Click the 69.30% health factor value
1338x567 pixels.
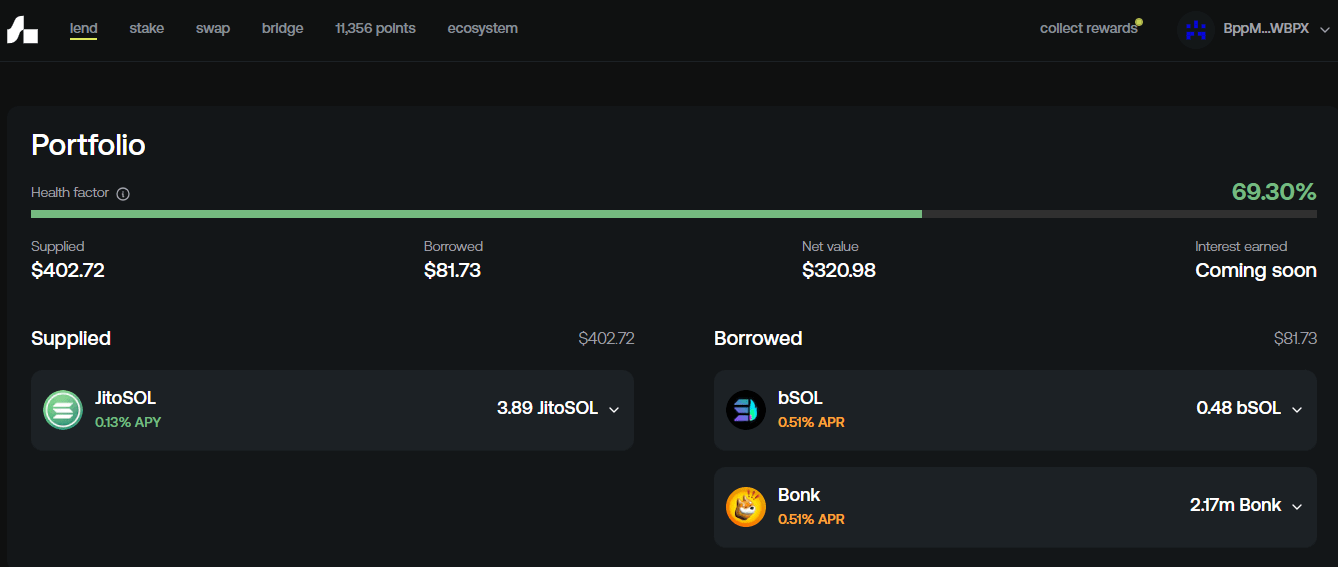tap(1274, 192)
